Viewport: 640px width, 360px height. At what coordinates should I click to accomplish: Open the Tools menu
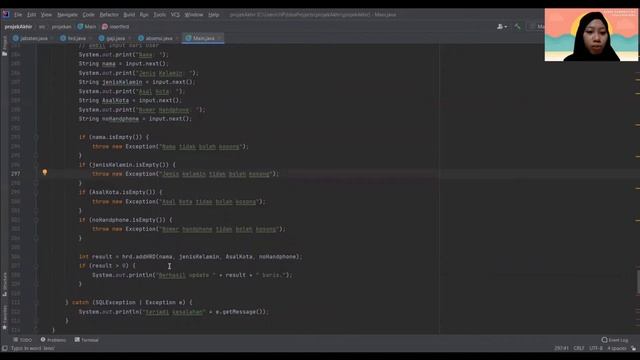(160, 15)
